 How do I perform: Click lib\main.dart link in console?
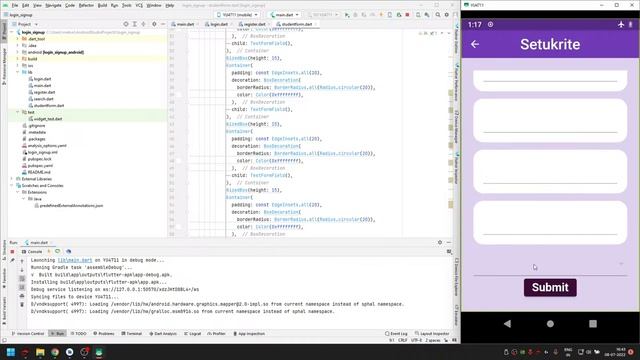75,260
